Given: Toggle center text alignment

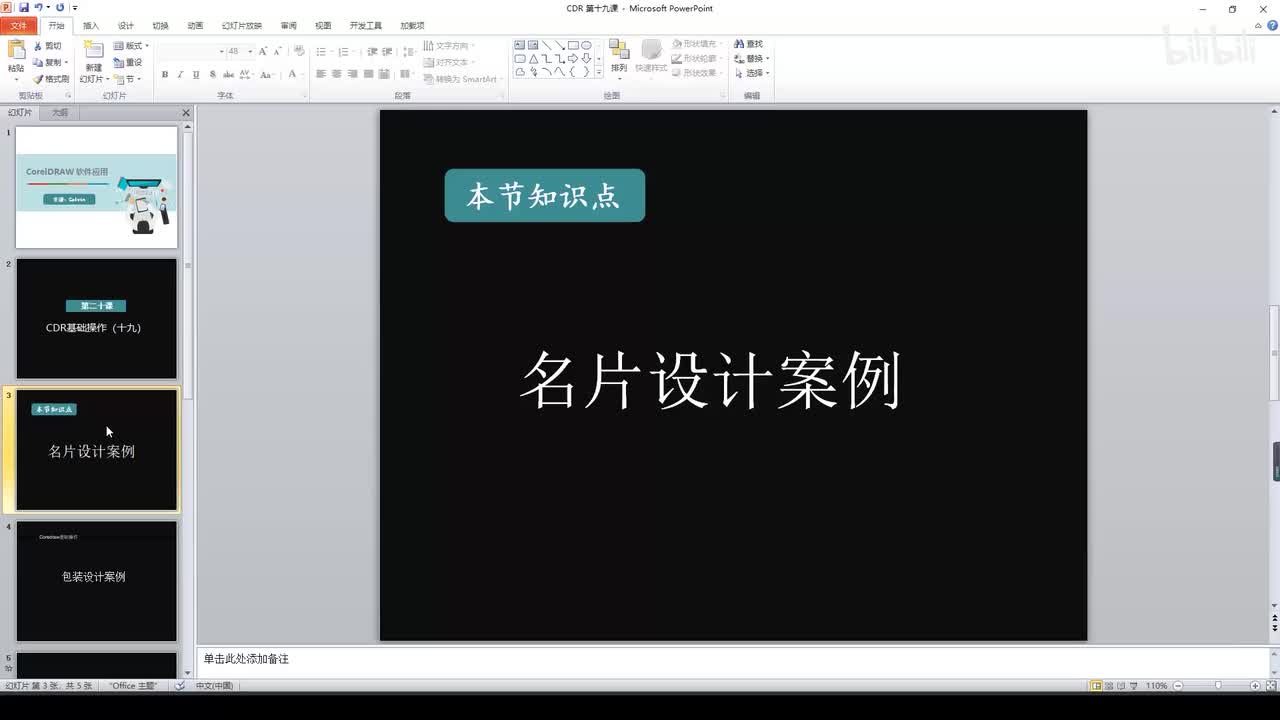Looking at the screenshot, I should pos(337,74).
